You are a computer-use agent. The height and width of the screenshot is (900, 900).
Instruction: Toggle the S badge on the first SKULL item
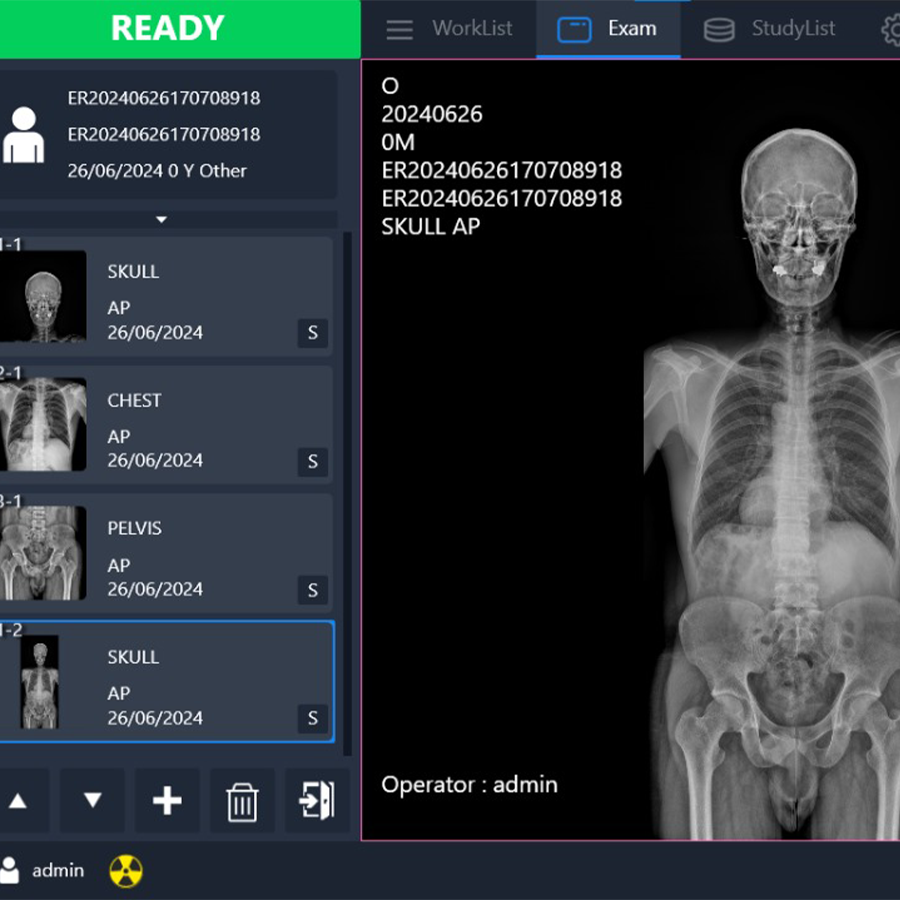pos(312,333)
